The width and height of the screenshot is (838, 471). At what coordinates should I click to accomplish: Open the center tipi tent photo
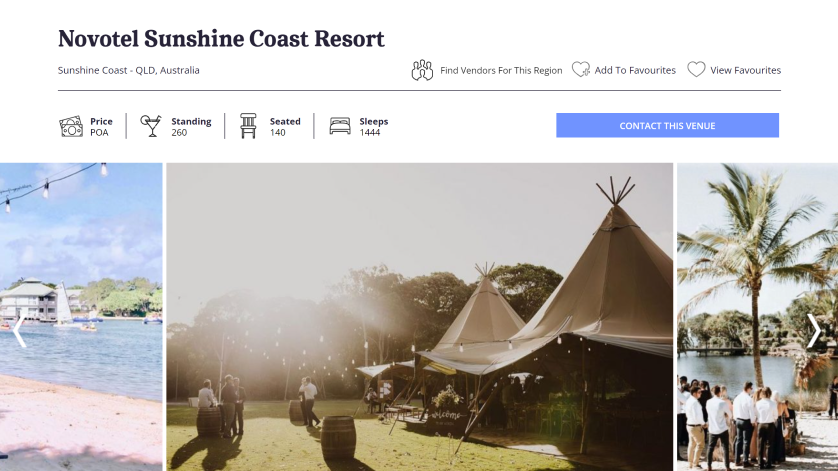click(420, 317)
